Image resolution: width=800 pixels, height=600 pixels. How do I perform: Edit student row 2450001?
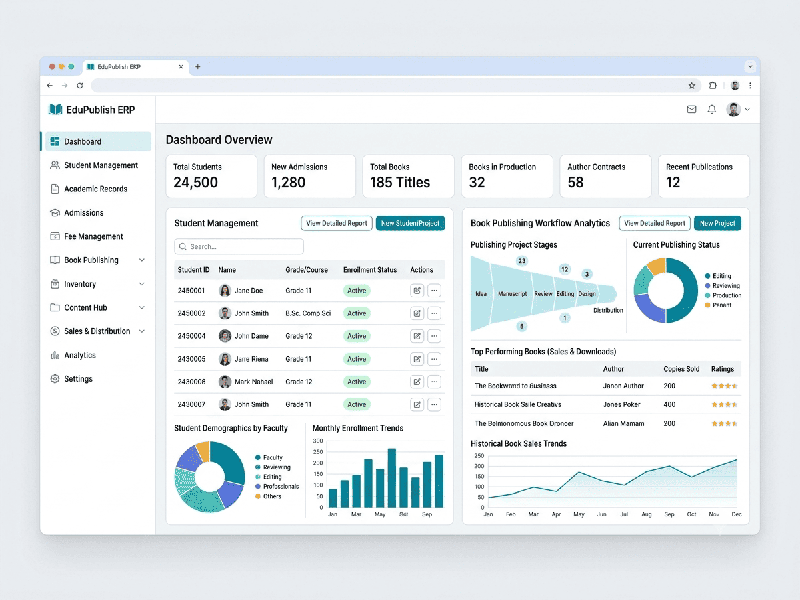(x=417, y=290)
